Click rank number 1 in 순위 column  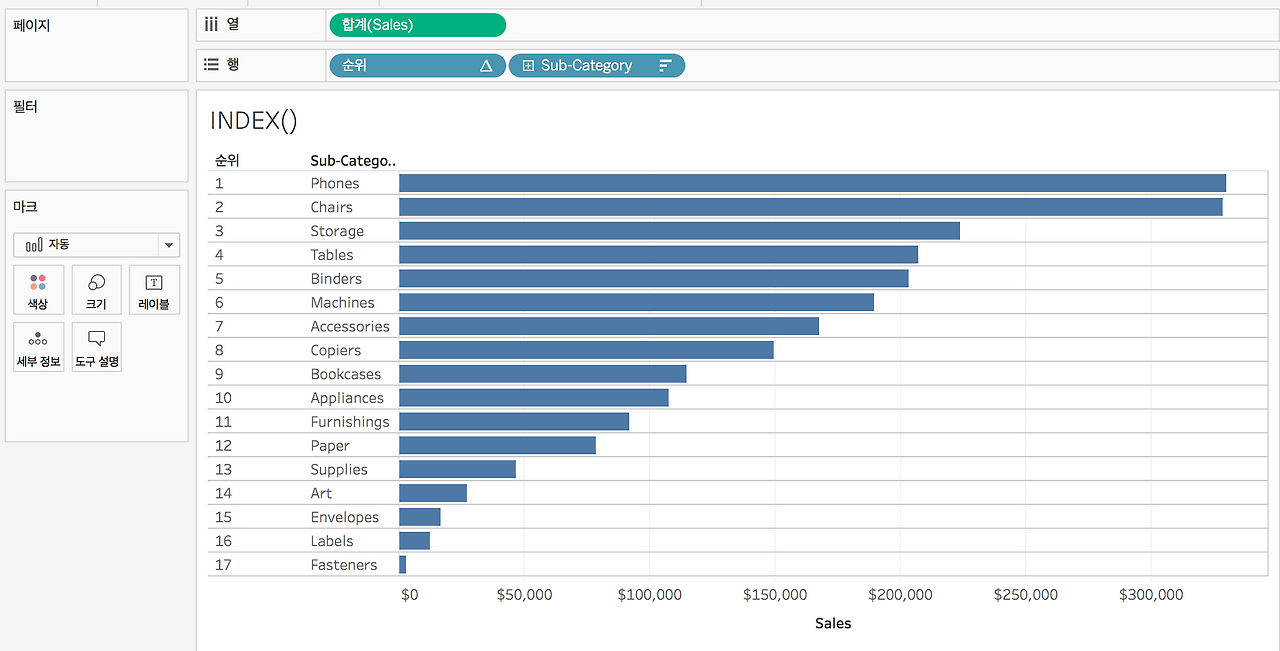[x=219, y=183]
